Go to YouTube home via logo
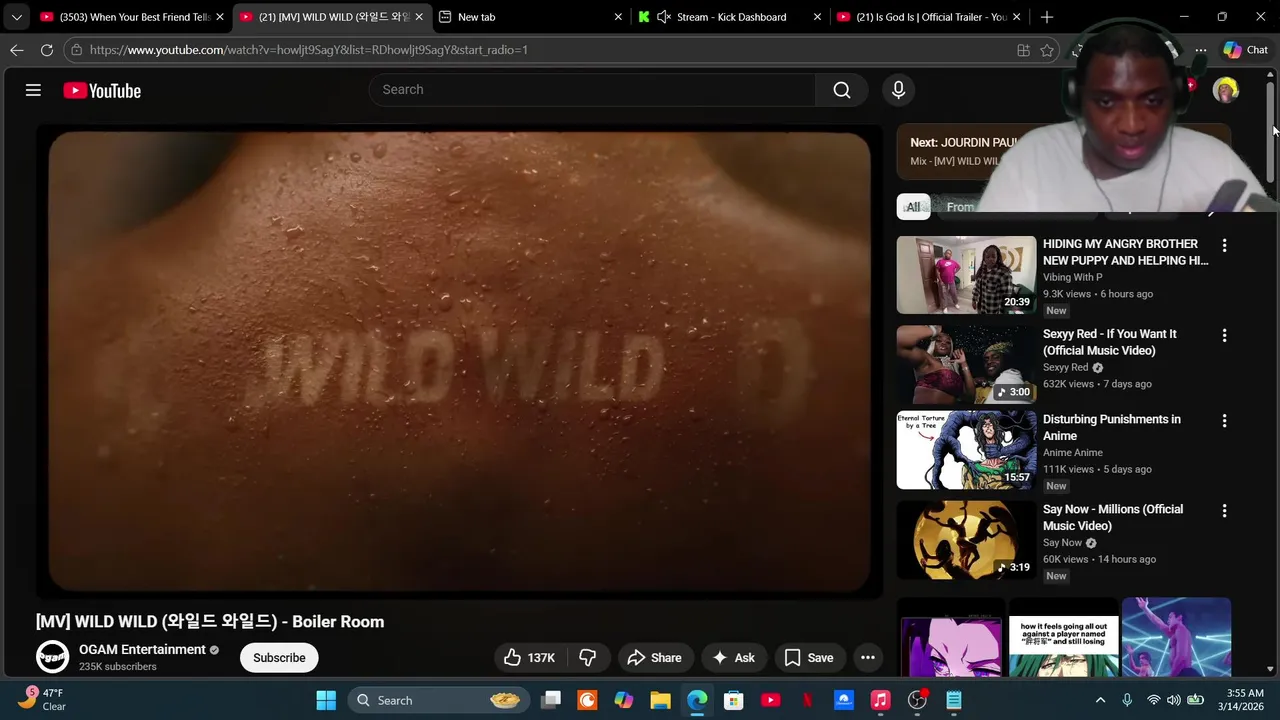This screenshot has width=1280, height=720. point(102,90)
